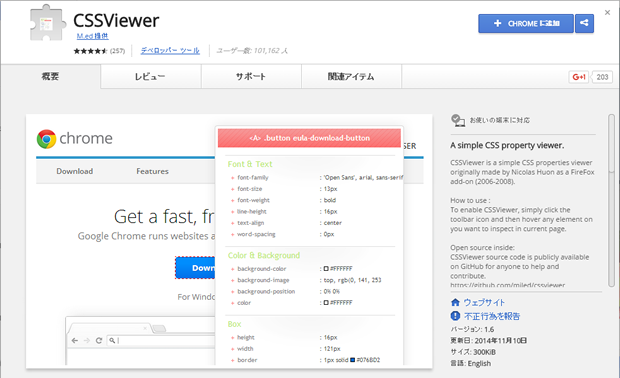Open the ウェブサイト link
Image resolution: width=620 pixels, height=378 pixels.
click(484, 302)
